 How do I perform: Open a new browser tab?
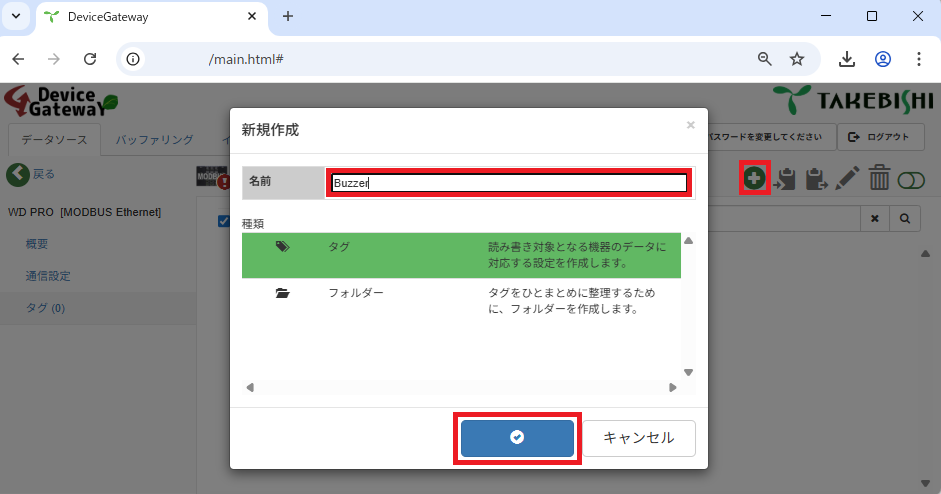(x=288, y=16)
